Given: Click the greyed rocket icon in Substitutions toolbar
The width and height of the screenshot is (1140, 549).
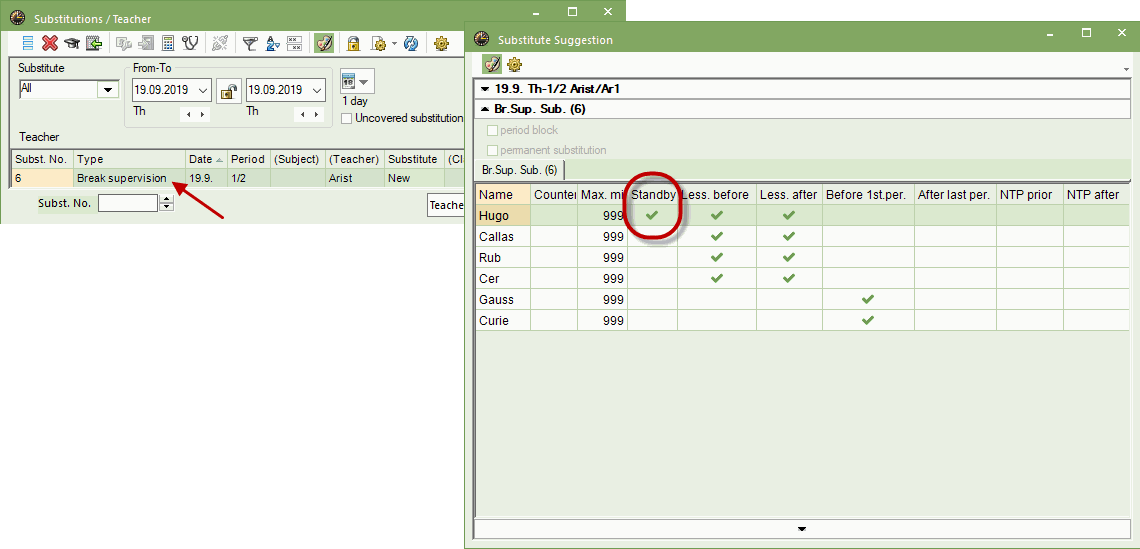Looking at the screenshot, I should pyautogui.click(x=219, y=44).
